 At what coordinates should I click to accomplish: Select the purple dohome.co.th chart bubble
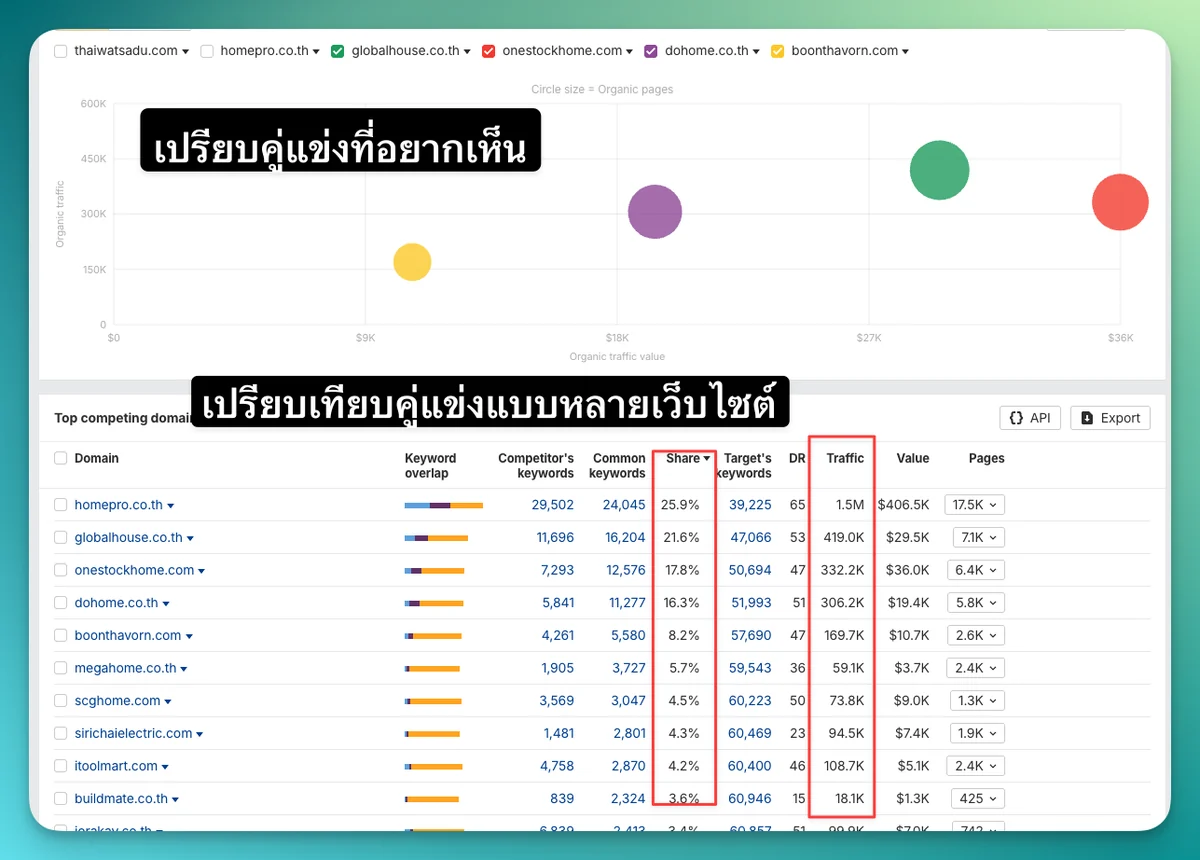tap(655, 212)
